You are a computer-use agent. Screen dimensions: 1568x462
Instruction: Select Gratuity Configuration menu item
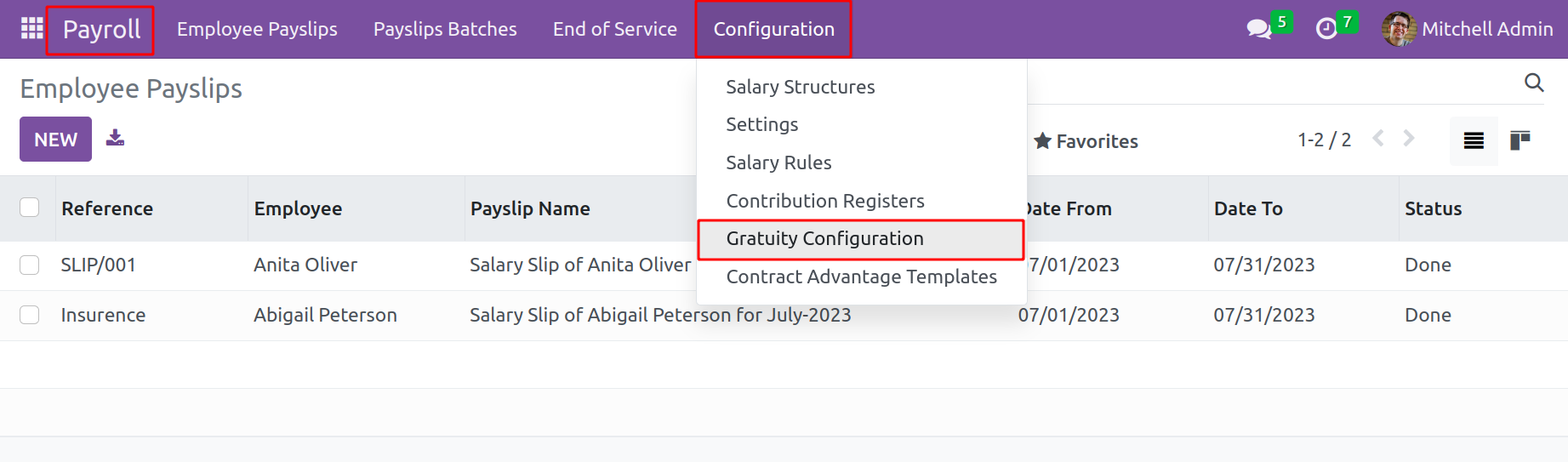pyautogui.click(x=824, y=239)
